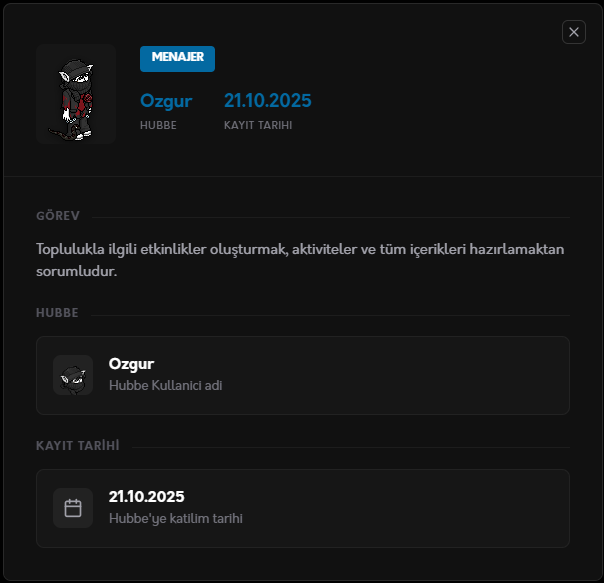Click the HUBBE label under username
The height and width of the screenshot is (583, 604).
[158, 125]
